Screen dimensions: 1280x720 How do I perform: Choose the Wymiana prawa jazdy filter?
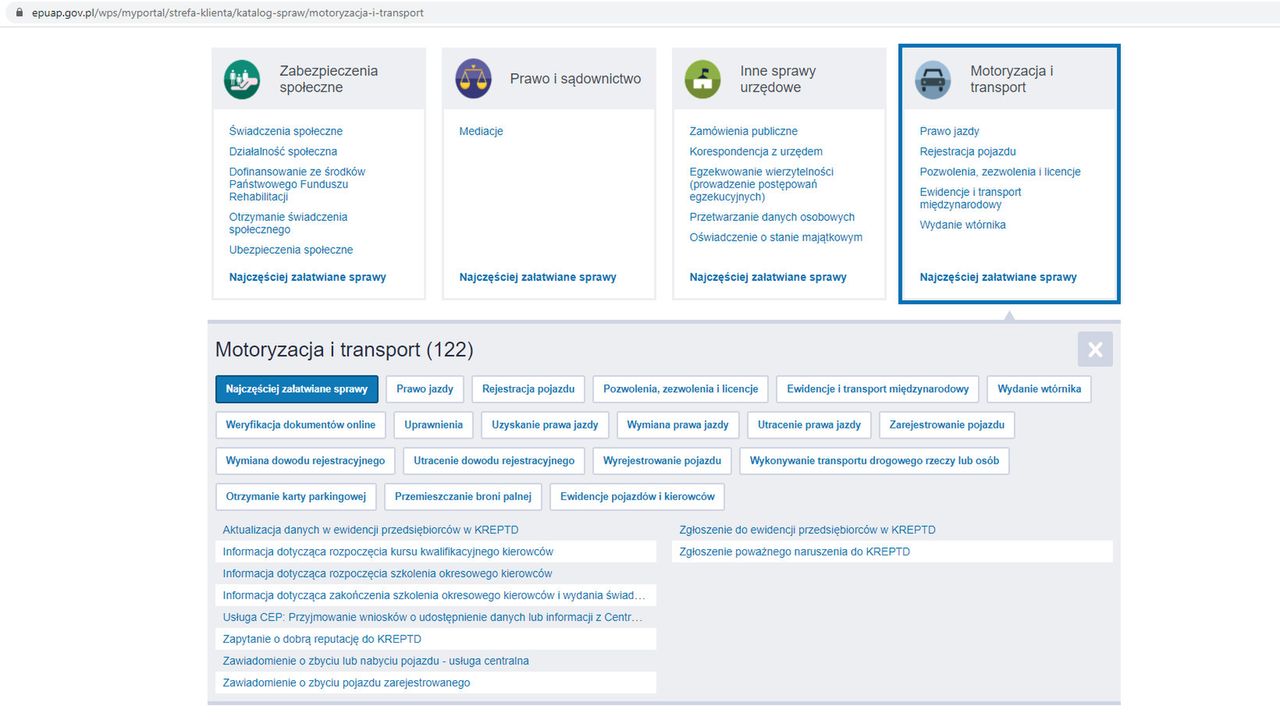678,425
